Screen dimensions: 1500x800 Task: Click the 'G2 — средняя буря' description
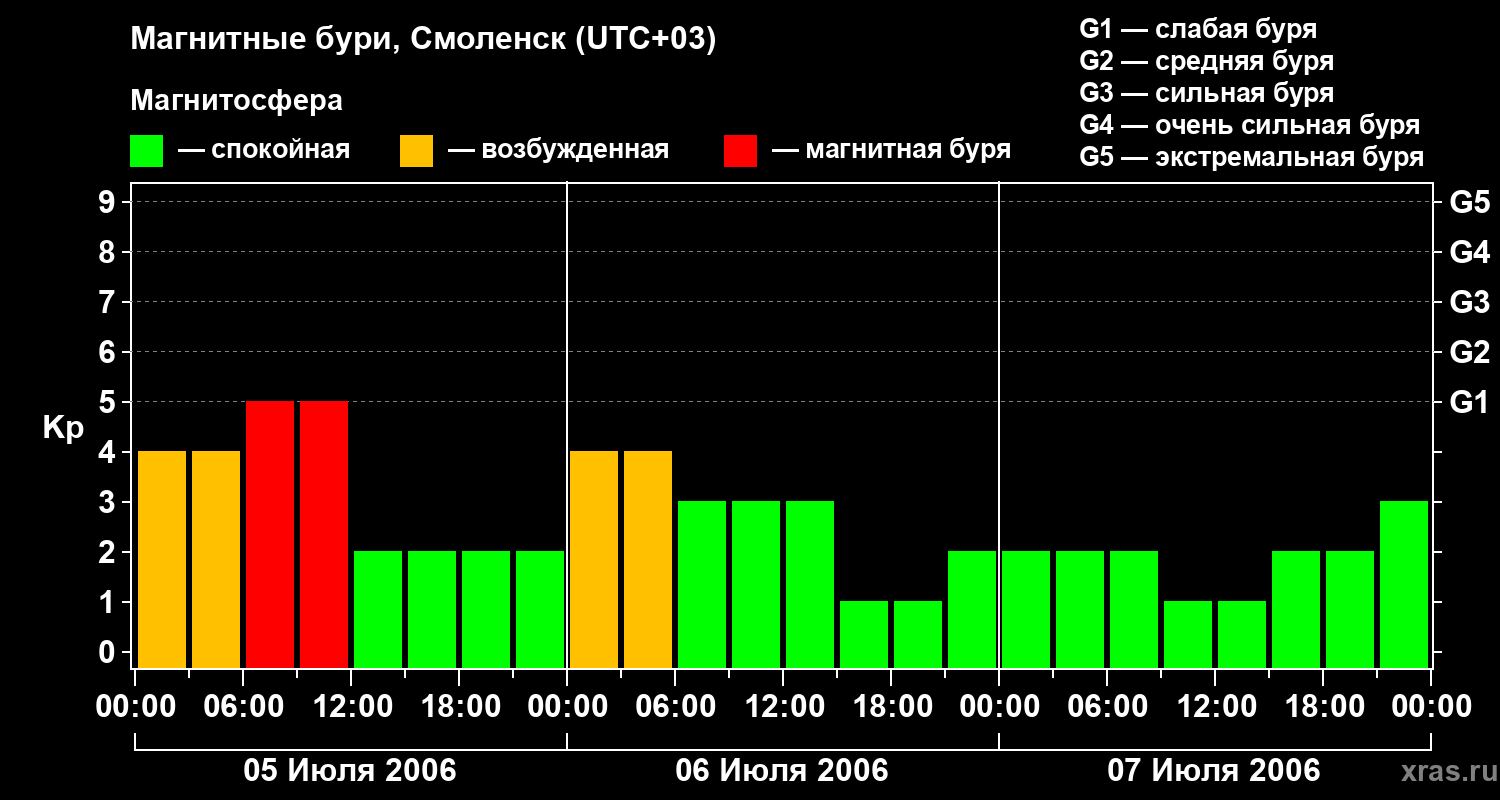(x=1206, y=61)
